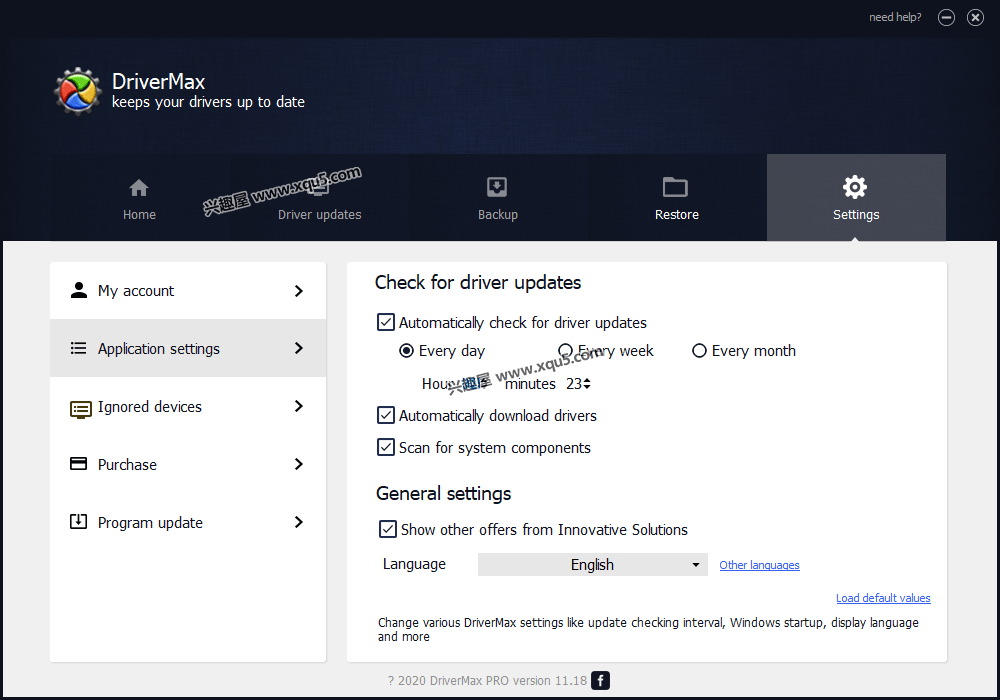Click the Other languages link
Image resolution: width=1000 pixels, height=700 pixels.
coord(759,565)
